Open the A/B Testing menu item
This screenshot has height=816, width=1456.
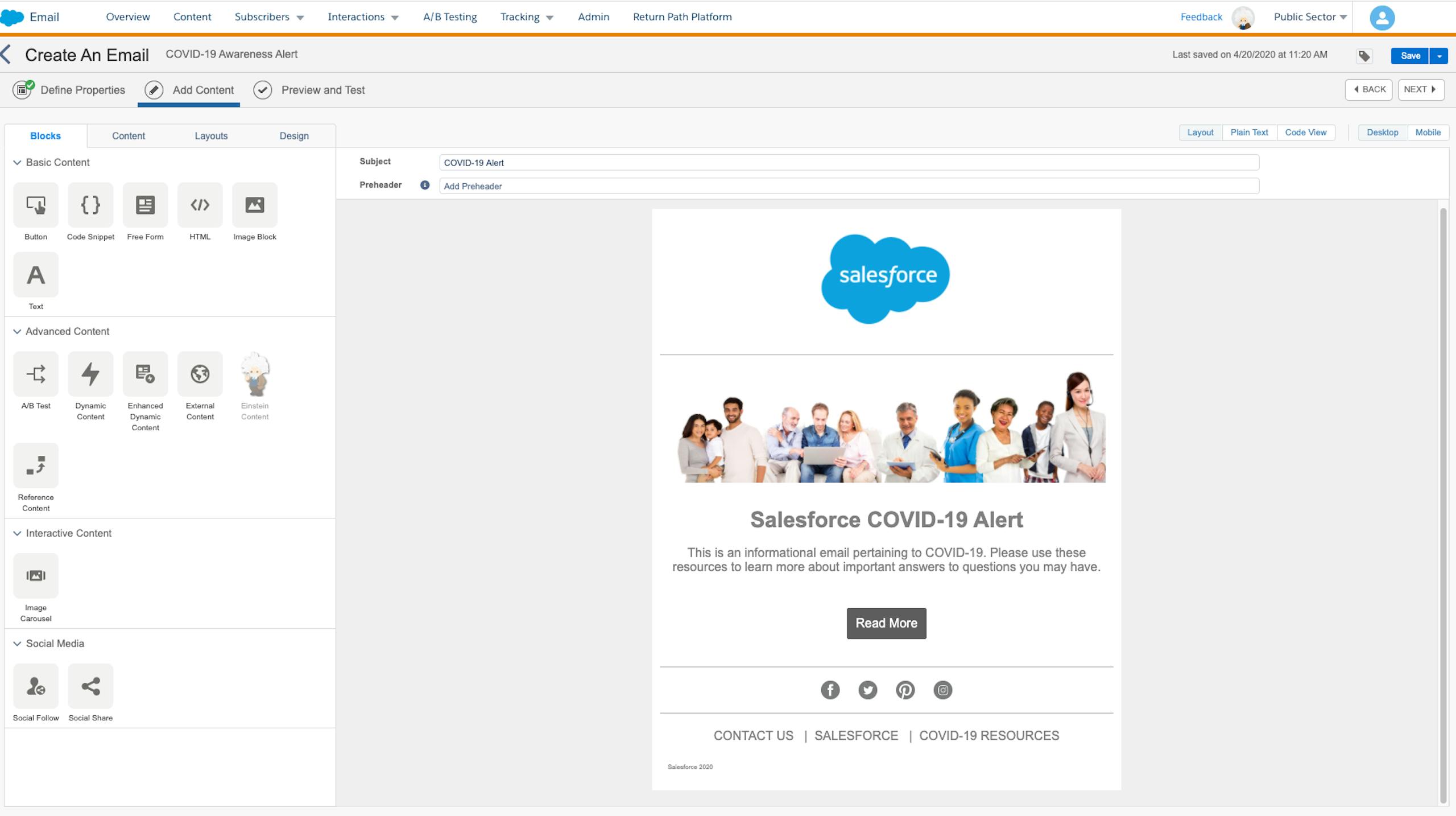450,17
